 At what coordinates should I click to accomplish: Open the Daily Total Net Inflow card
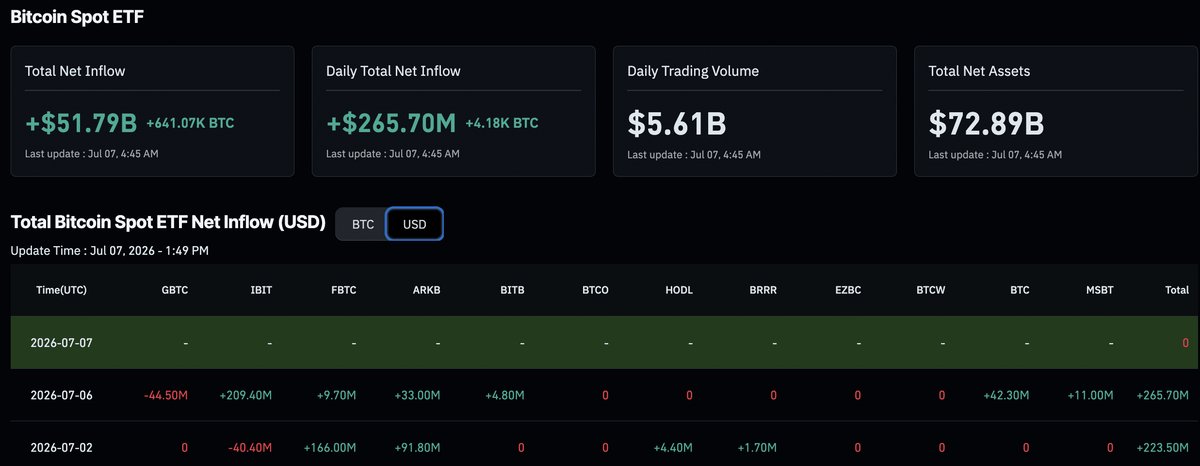tap(454, 111)
